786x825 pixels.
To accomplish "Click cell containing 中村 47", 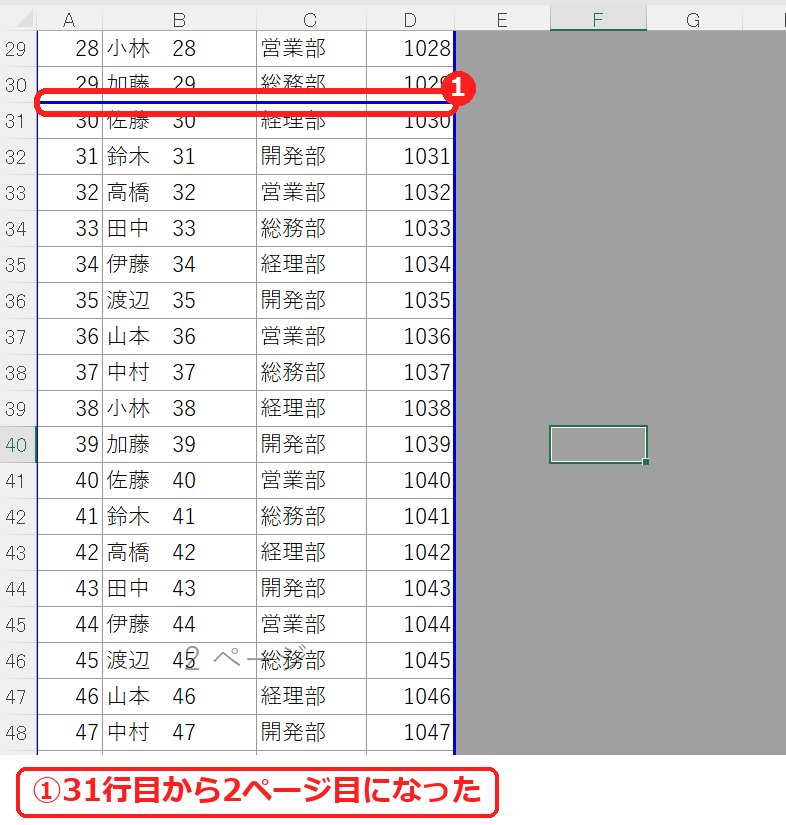I will point(179,732).
